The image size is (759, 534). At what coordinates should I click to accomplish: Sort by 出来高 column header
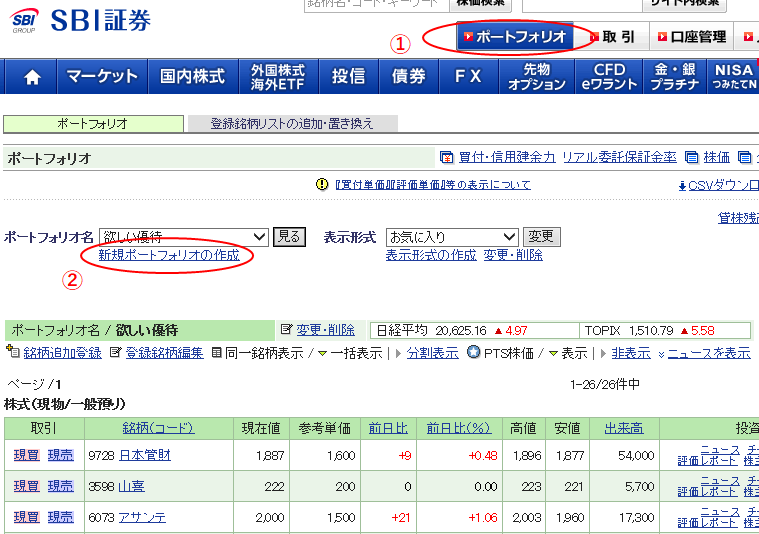click(x=624, y=428)
